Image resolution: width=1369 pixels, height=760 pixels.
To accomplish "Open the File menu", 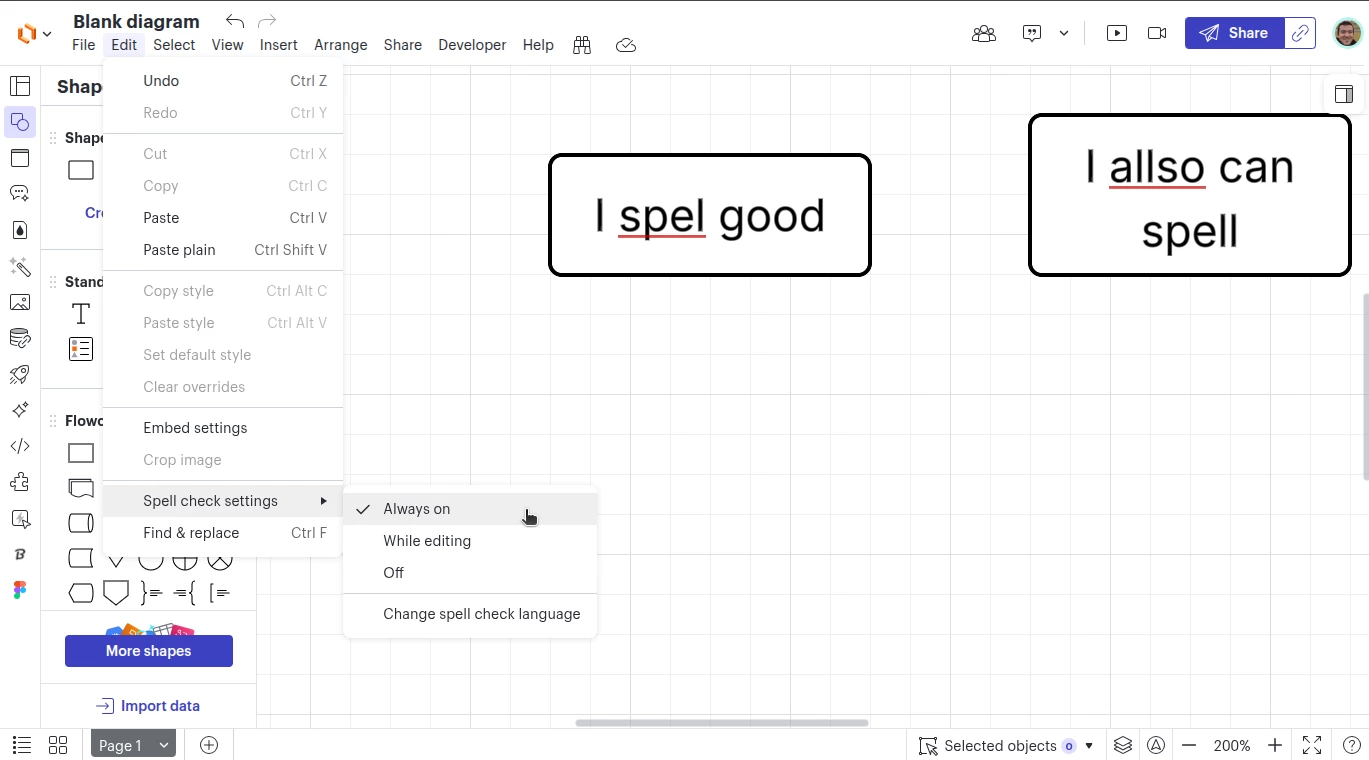I will [x=84, y=45].
